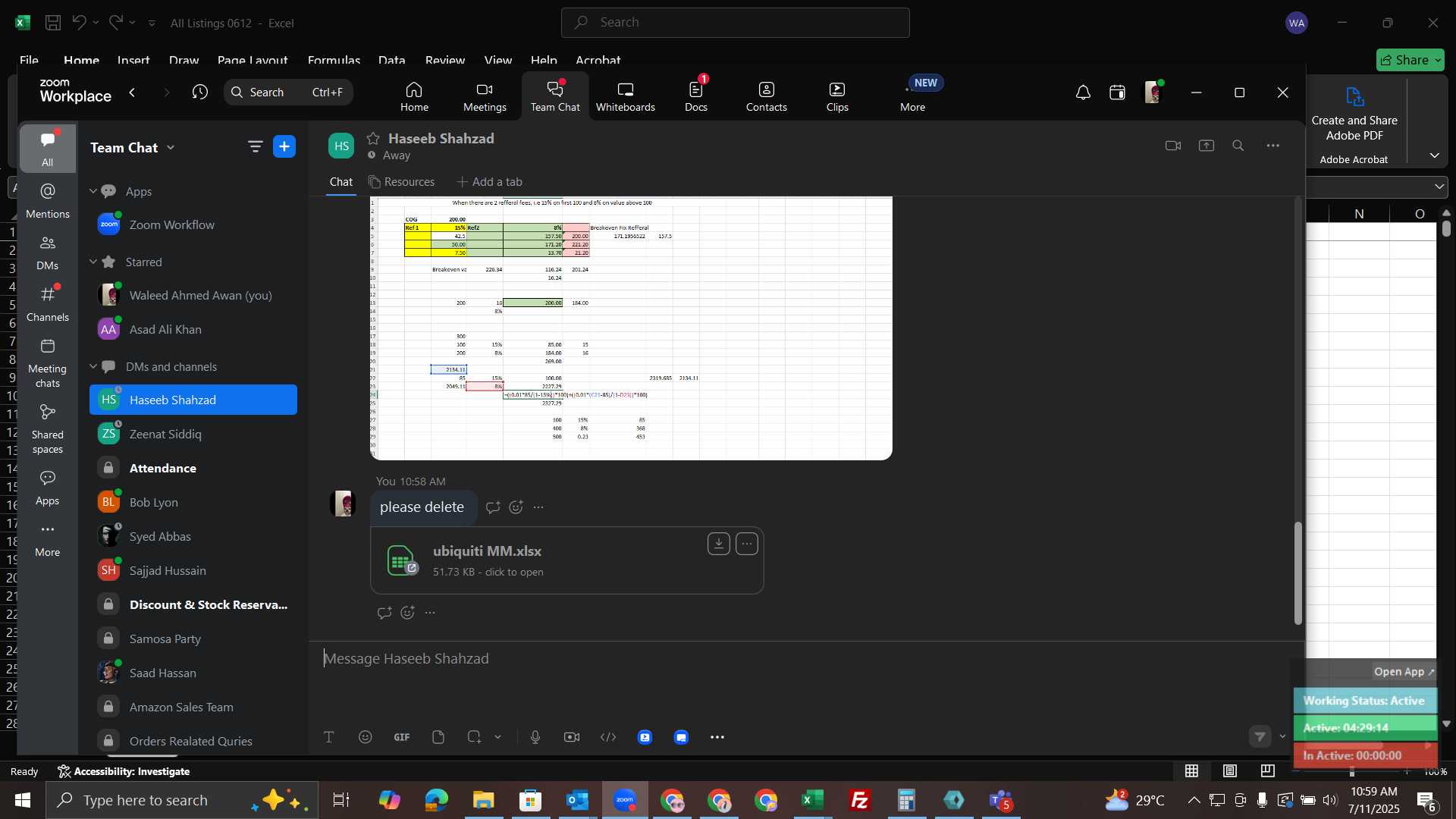Open the Zoom calendar icon
1456x819 pixels.
1117,93
